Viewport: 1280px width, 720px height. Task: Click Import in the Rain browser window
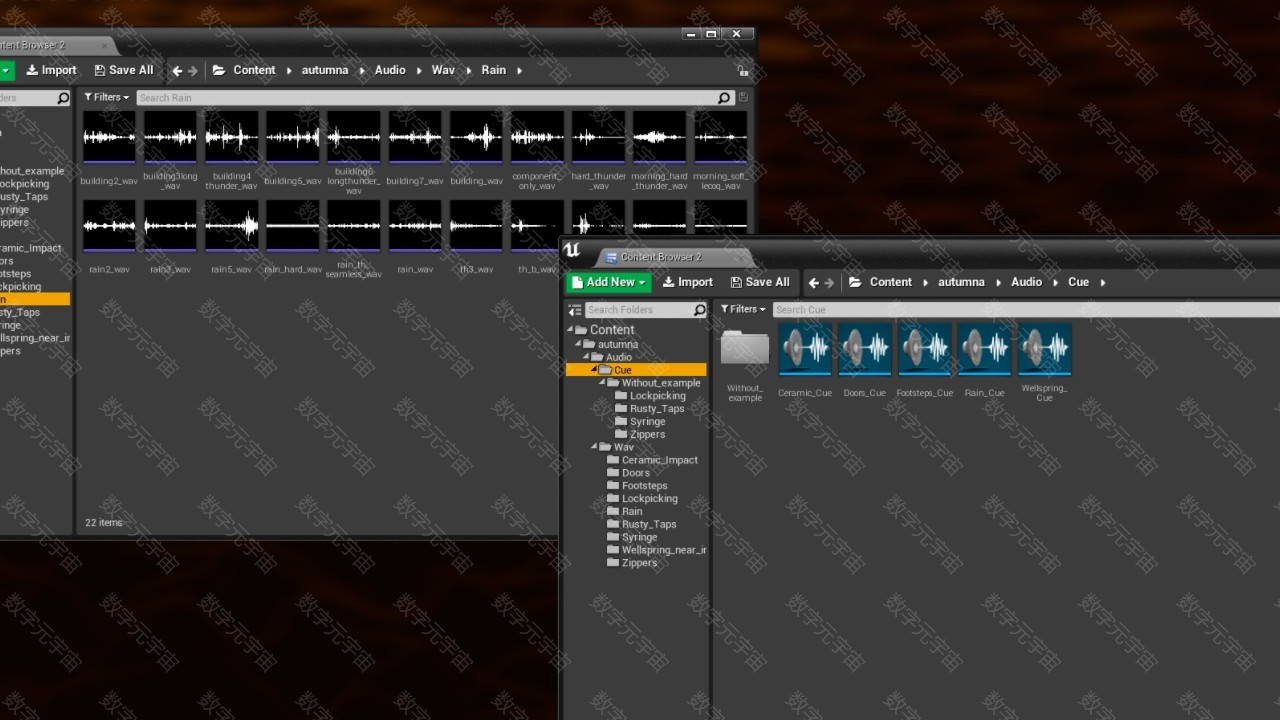click(x=52, y=70)
